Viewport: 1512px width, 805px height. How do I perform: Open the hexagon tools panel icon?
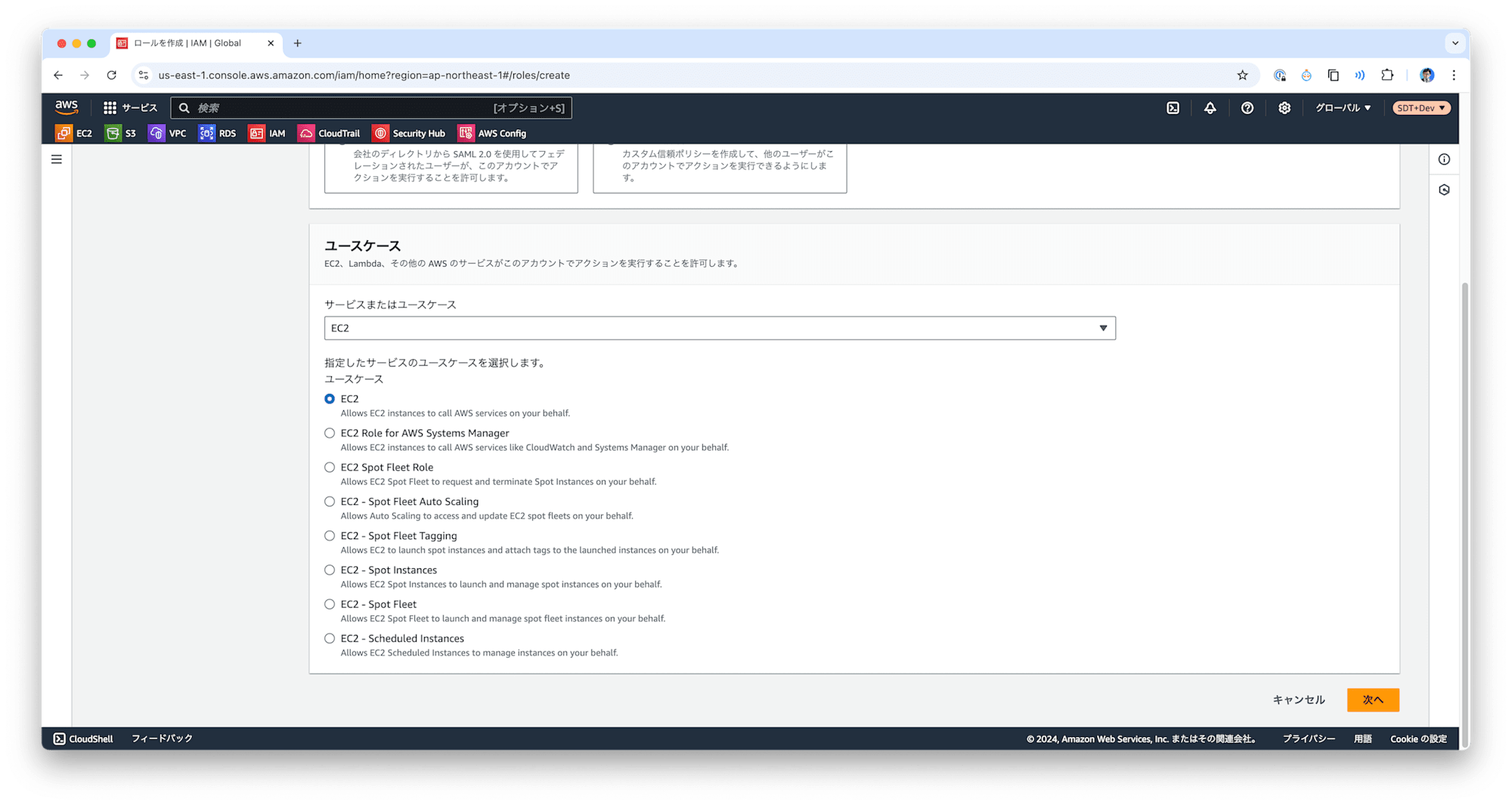click(x=1444, y=190)
